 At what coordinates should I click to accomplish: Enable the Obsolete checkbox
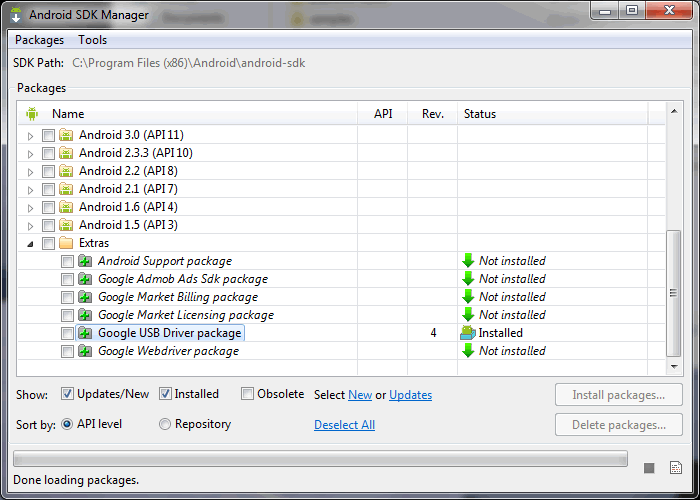247,394
